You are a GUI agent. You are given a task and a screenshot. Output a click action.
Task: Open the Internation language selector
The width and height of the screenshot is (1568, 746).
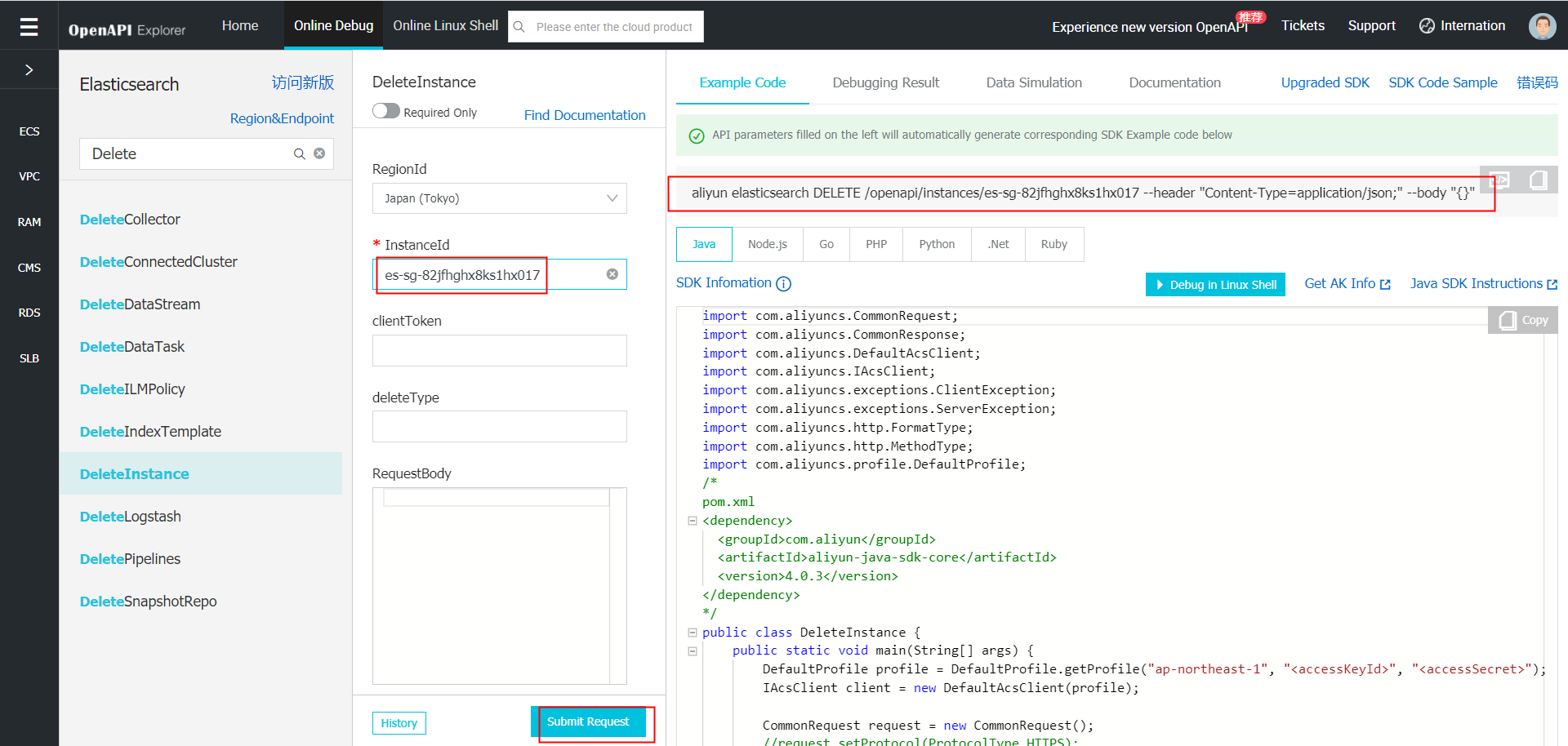click(1463, 26)
